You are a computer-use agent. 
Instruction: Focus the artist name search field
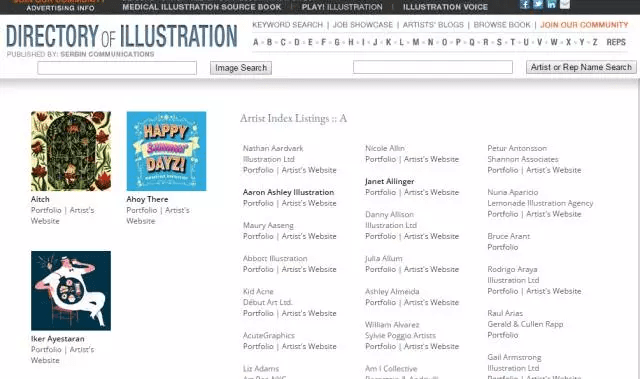[x=433, y=67]
